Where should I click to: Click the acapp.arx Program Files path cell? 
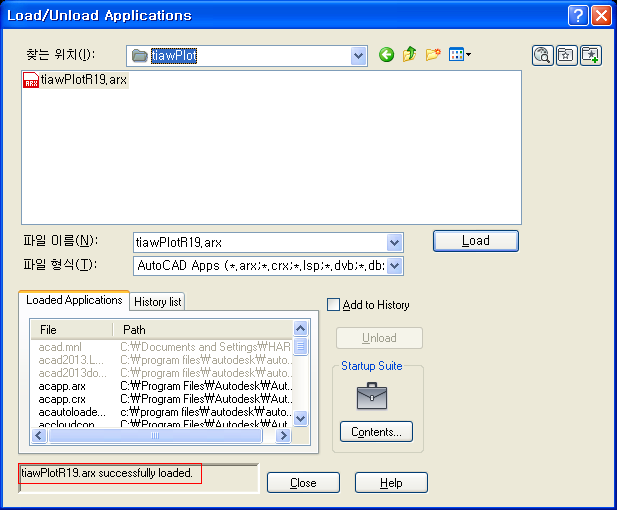(x=206, y=386)
